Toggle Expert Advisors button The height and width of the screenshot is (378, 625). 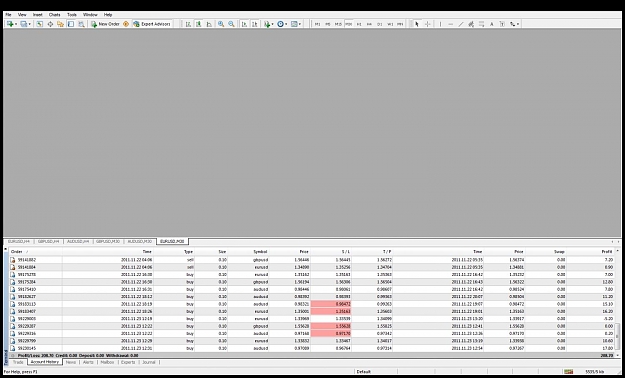click(152, 24)
